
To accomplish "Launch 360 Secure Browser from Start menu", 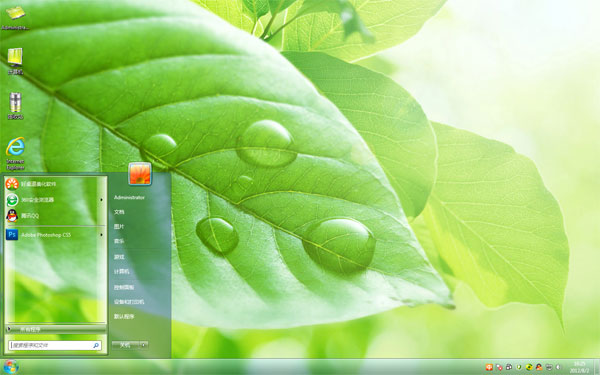I will pyautogui.click(x=55, y=200).
